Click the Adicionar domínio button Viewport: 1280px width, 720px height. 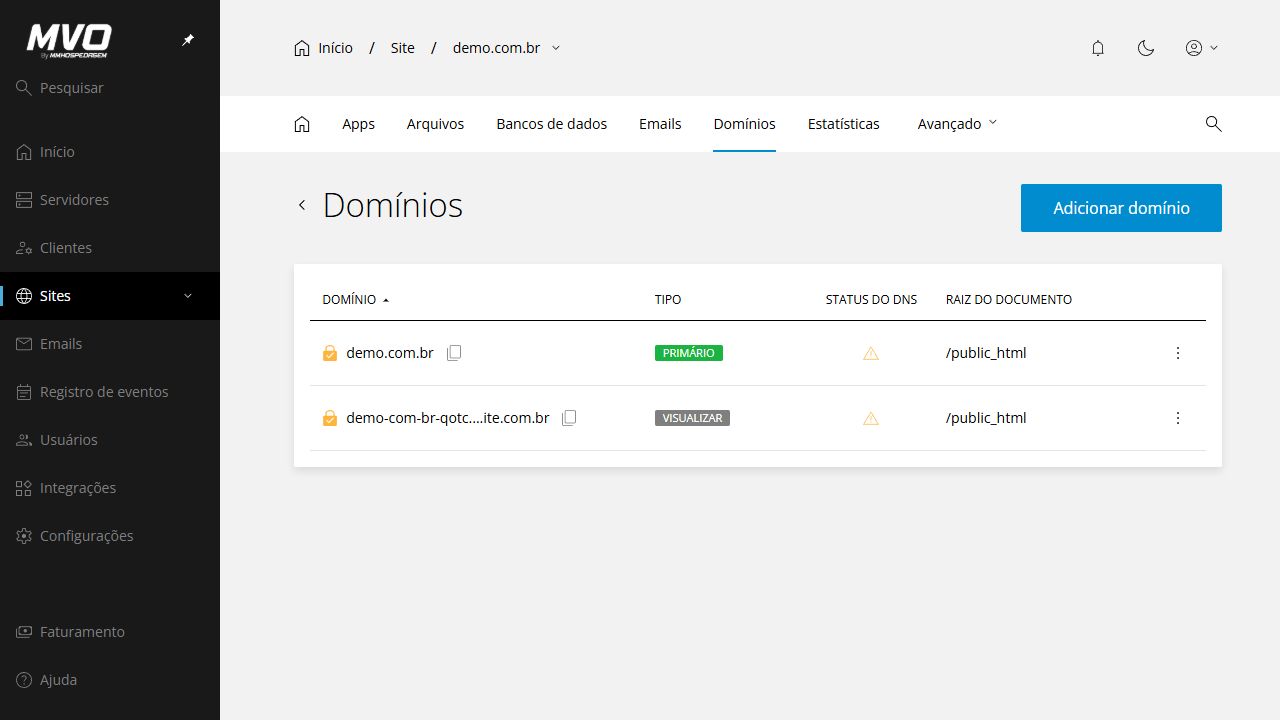pos(1121,208)
